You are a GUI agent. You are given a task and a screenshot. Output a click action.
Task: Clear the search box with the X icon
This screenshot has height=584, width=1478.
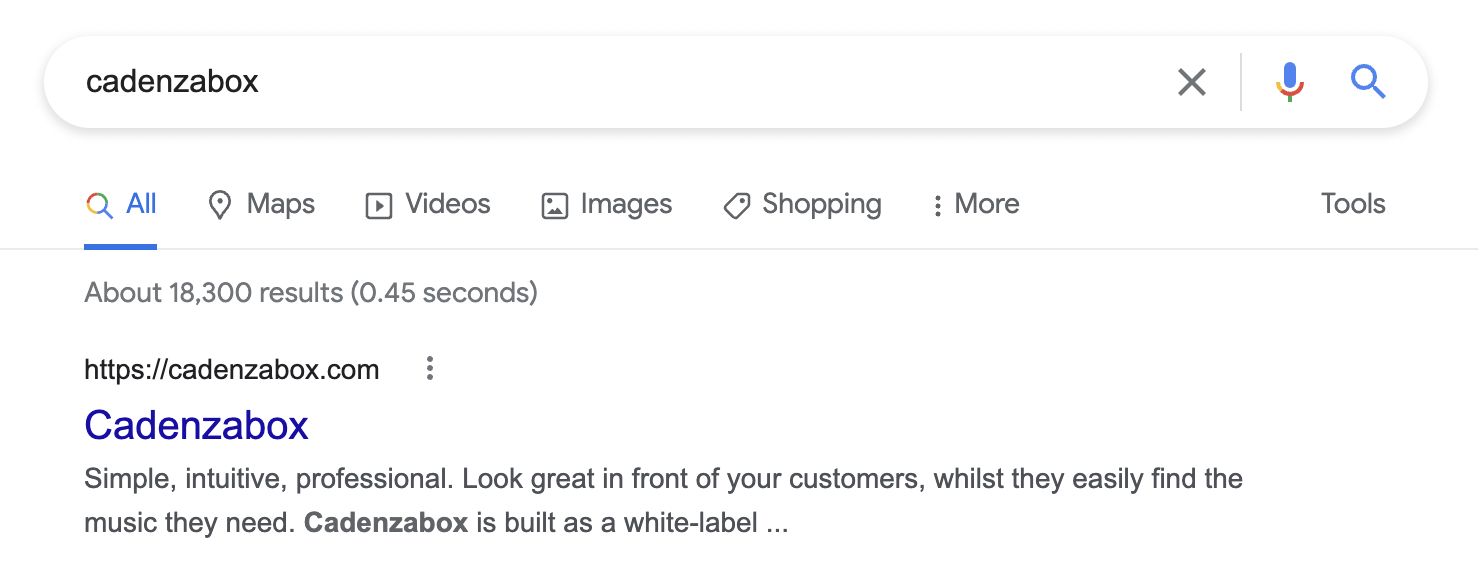[1191, 82]
